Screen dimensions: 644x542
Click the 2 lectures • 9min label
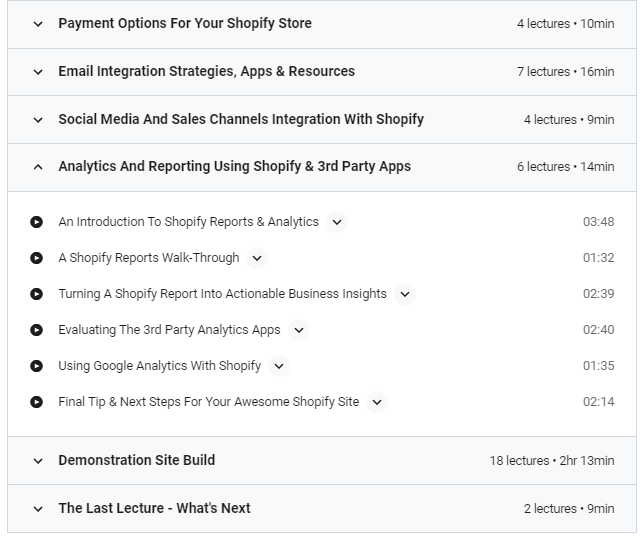pos(569,509)
